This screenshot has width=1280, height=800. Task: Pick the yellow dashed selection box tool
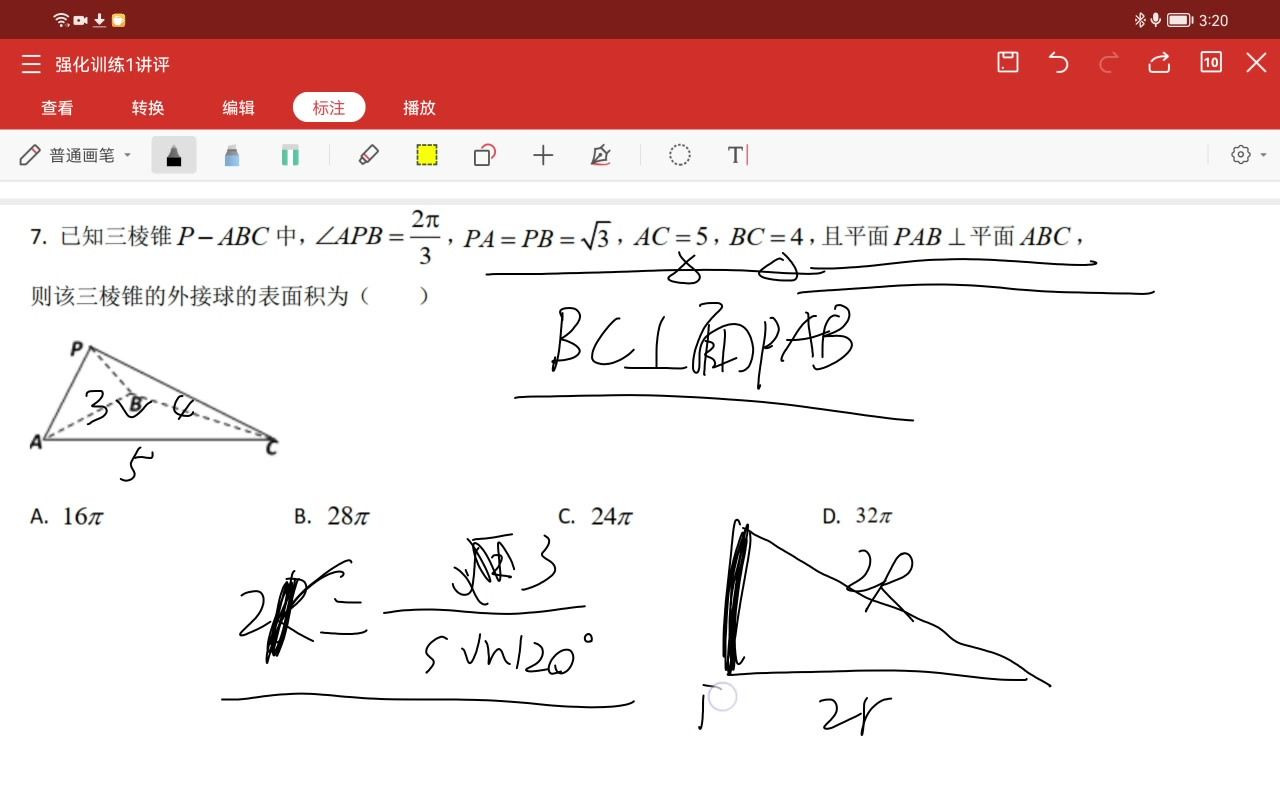point(427,155)
